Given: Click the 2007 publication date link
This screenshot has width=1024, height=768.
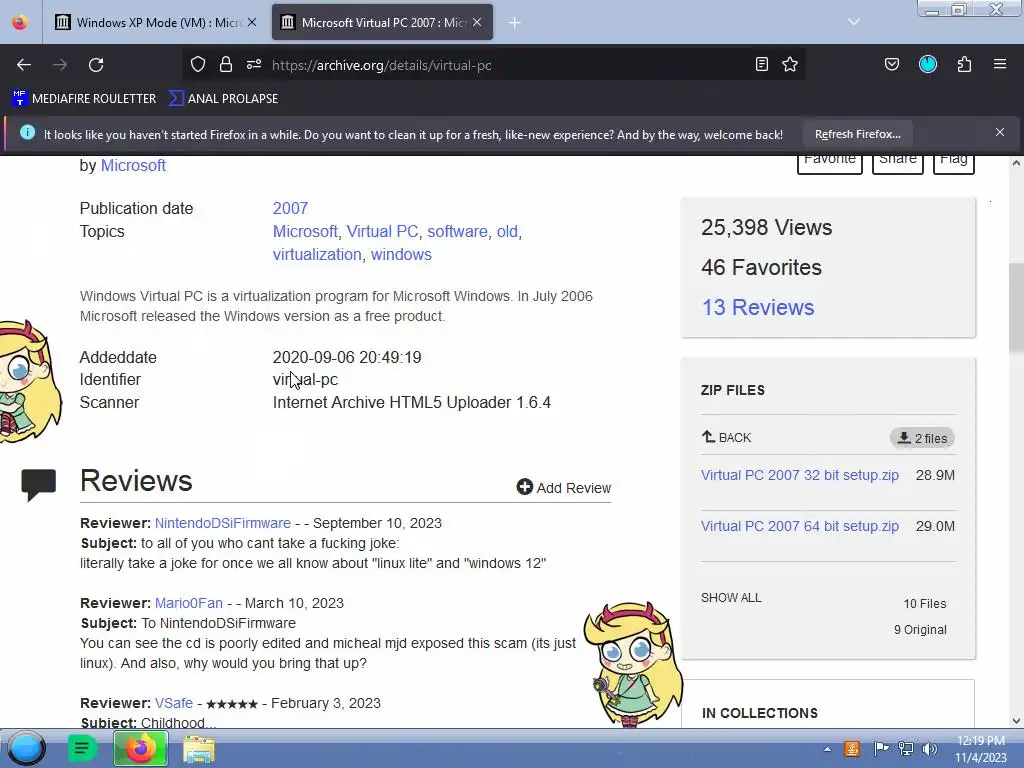Looking at the screenshot, I should (290, 208).
